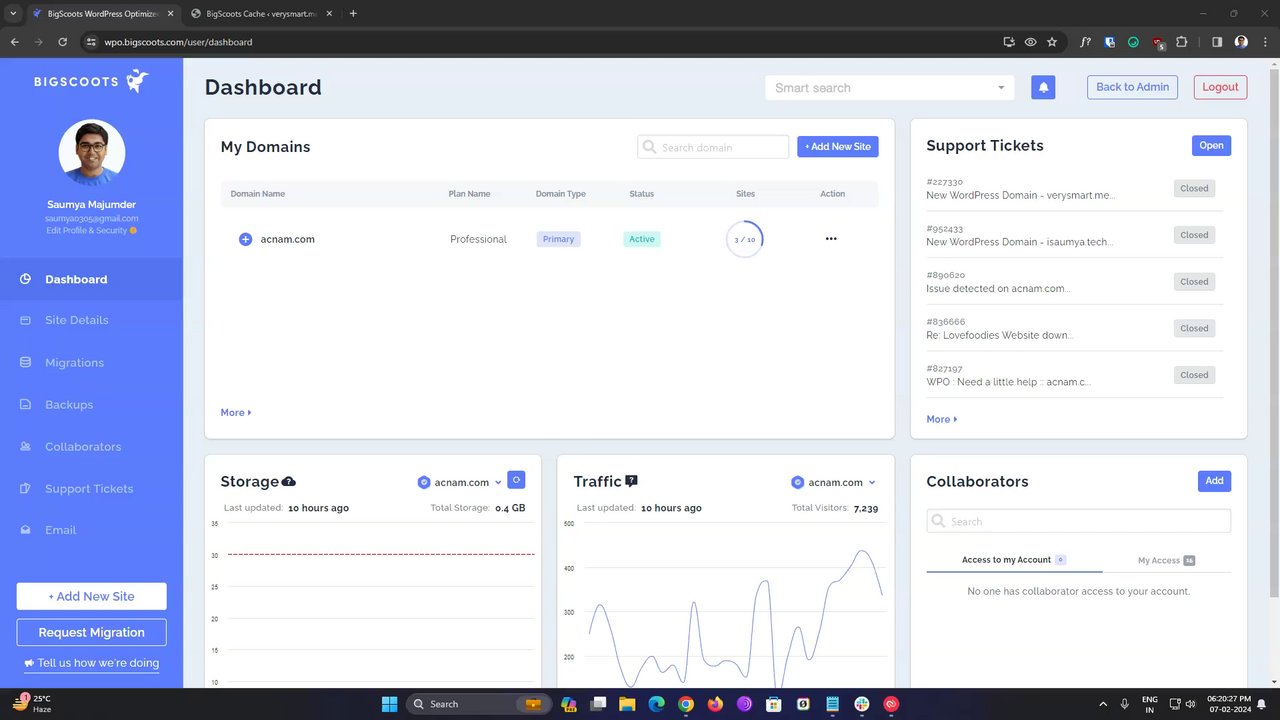Click Firefox icon in taskbar

click(714, 704)
